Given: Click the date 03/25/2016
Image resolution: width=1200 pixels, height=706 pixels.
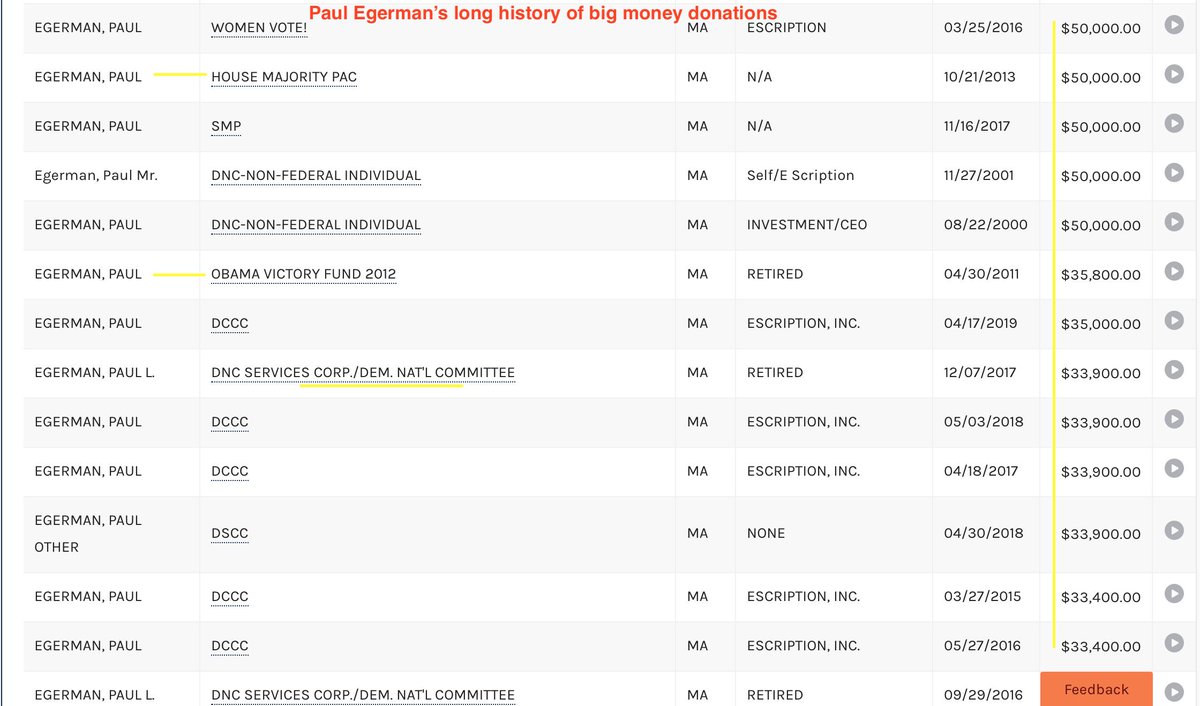Looking at the screenshot, I should pos(983,28).
